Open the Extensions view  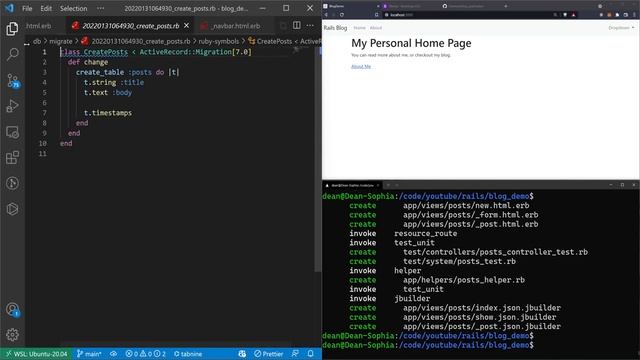coord(12,158)
